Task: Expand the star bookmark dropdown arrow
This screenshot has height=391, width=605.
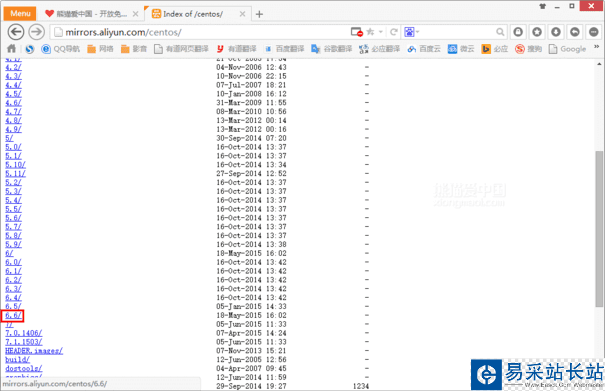Action: click(x=381, y=32)
